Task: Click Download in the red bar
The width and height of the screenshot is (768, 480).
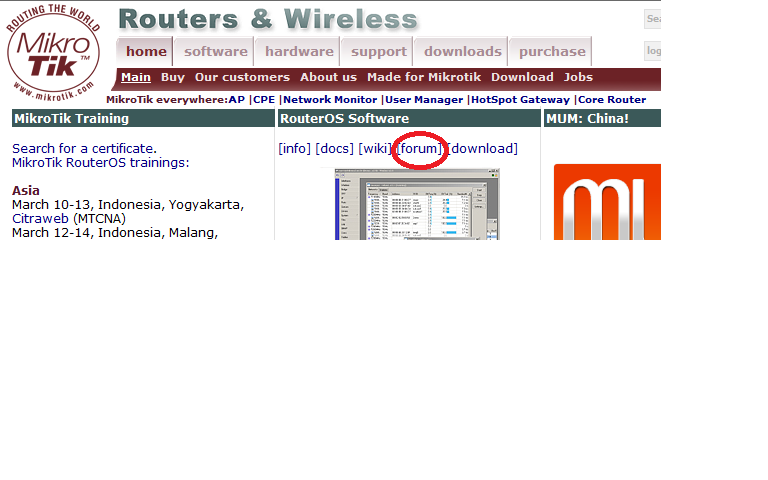Action: point(522,77)
